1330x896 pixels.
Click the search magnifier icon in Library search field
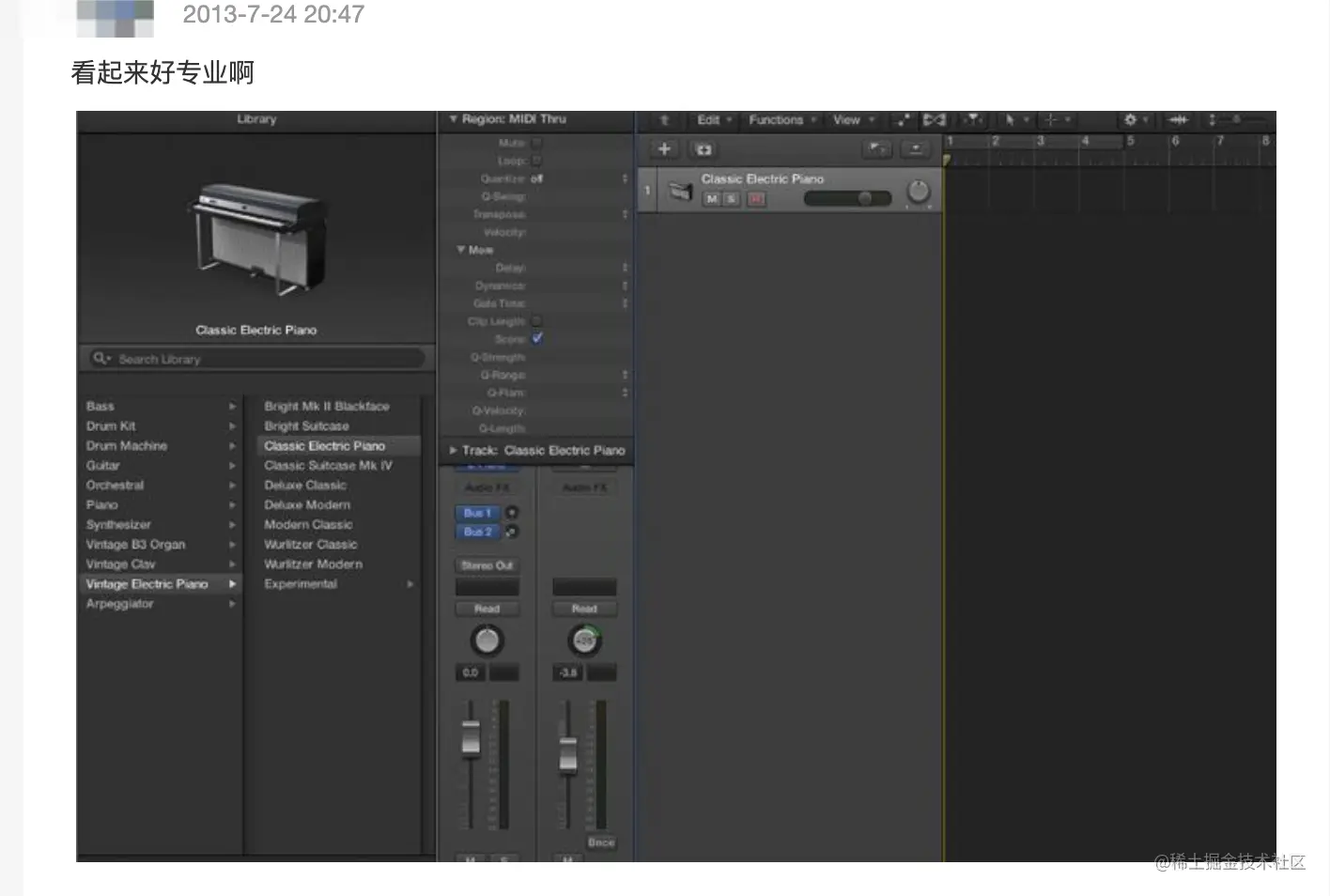[101, 358]
